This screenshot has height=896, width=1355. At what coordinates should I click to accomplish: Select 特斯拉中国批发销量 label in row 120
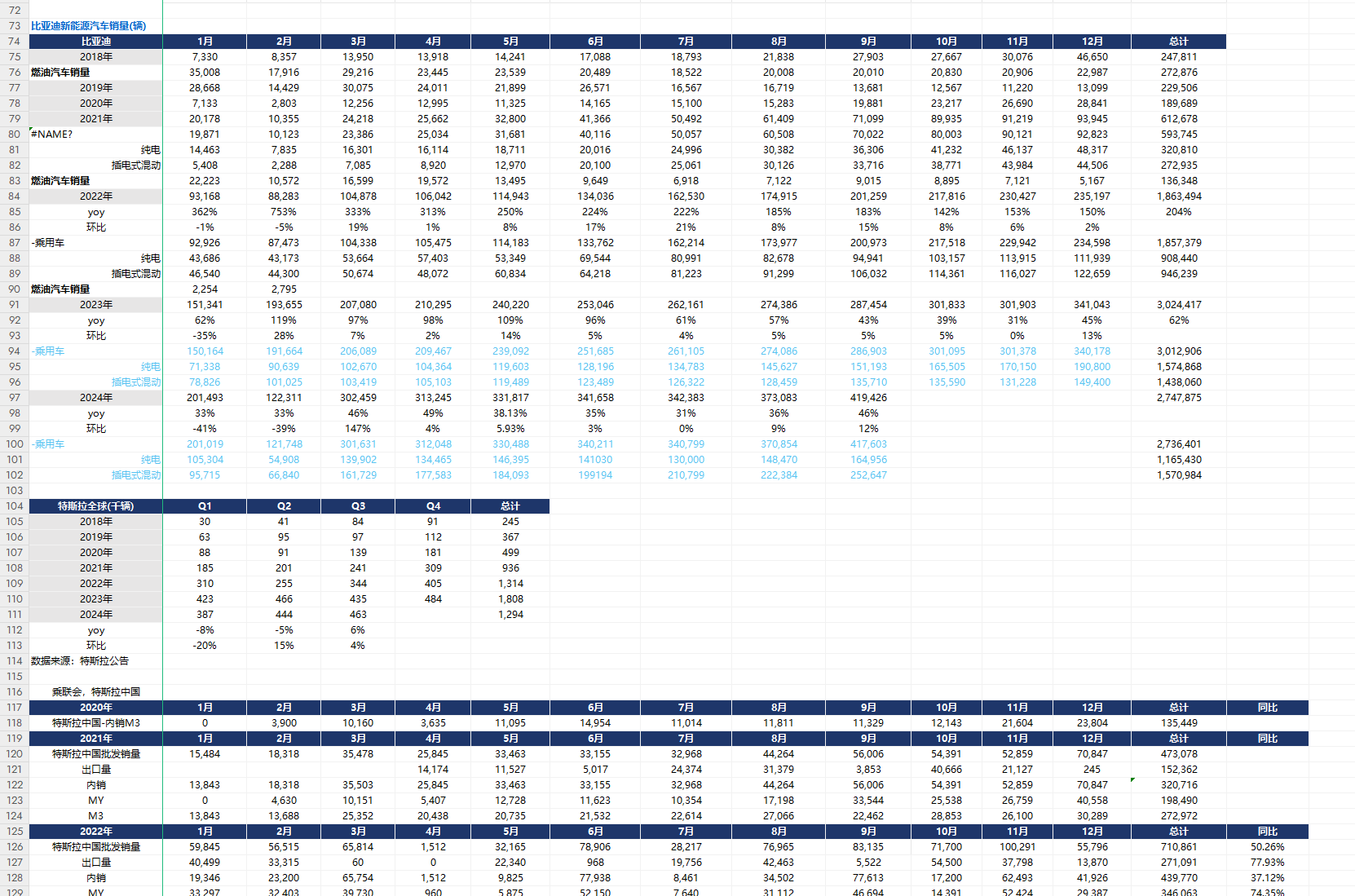click(x=96, y=754)
